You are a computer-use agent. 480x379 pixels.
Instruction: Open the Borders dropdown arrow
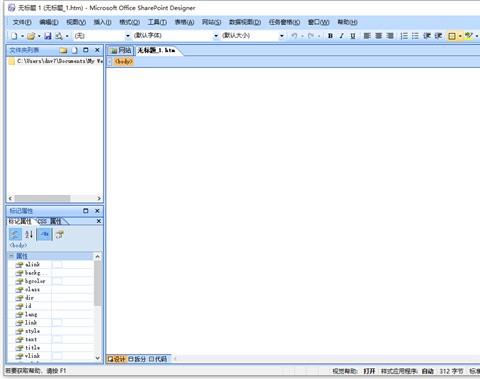460,36
